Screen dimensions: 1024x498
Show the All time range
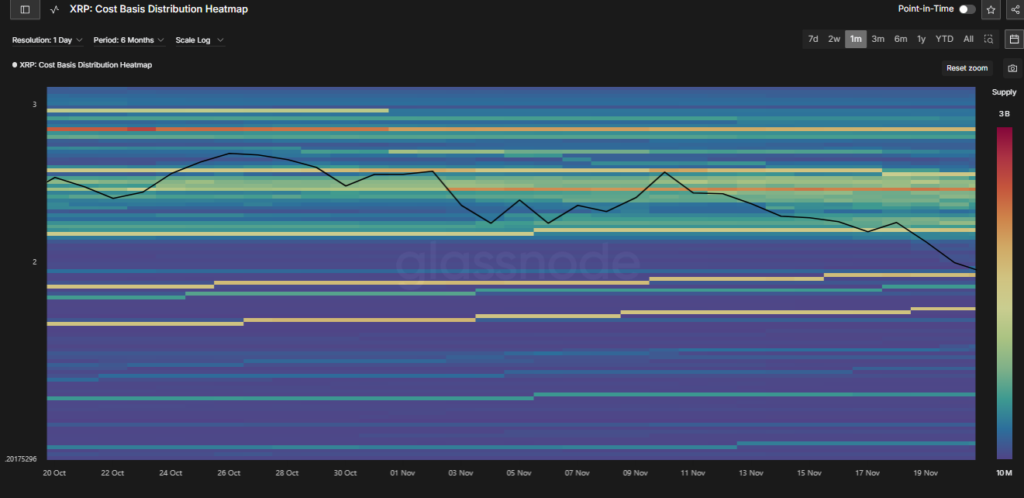coord(968,39)
